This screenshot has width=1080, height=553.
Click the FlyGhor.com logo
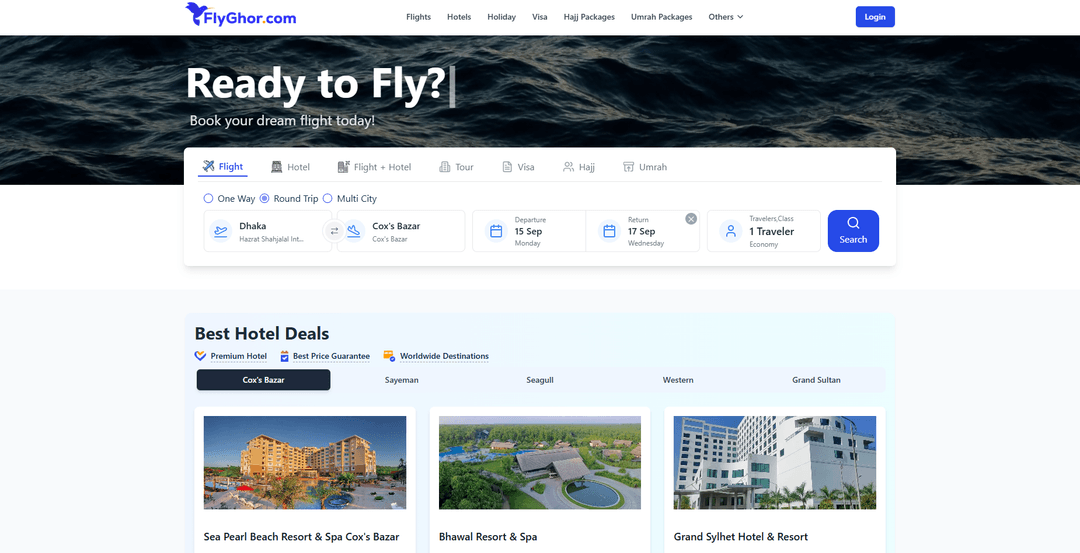240,14
